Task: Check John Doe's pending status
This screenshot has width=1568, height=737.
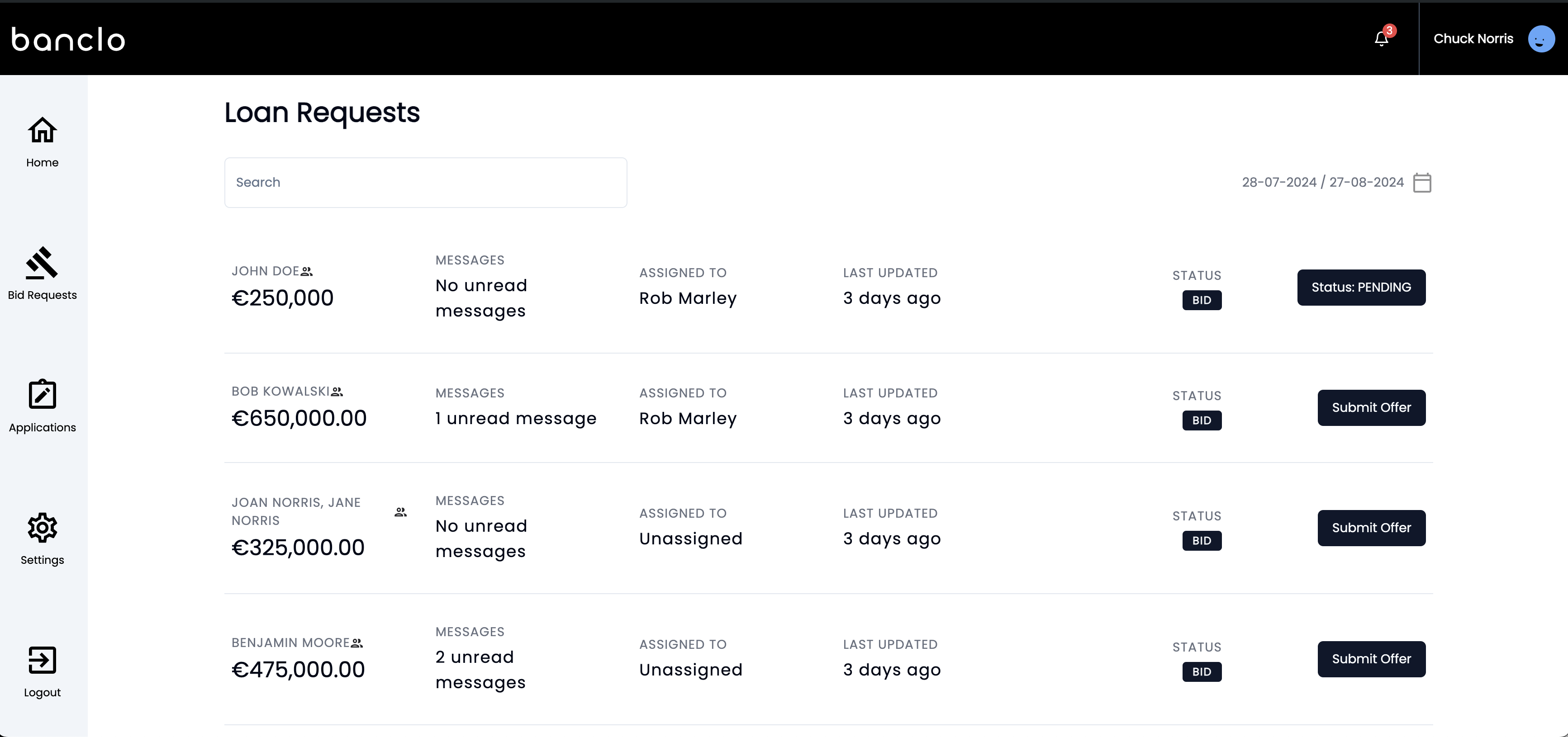Action: point(1361,287)
